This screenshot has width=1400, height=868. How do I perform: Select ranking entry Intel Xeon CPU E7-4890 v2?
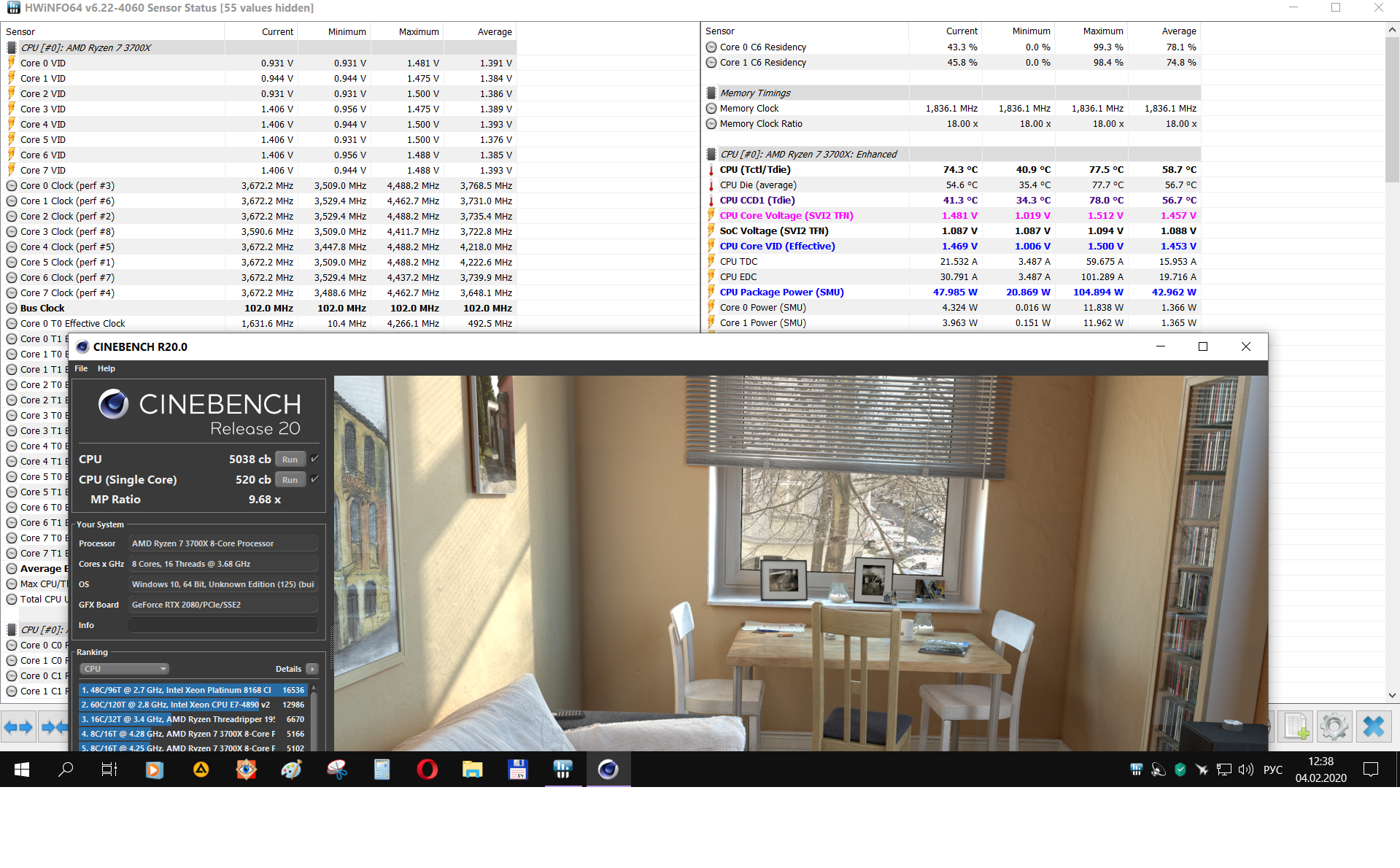[x=193, y=705]
